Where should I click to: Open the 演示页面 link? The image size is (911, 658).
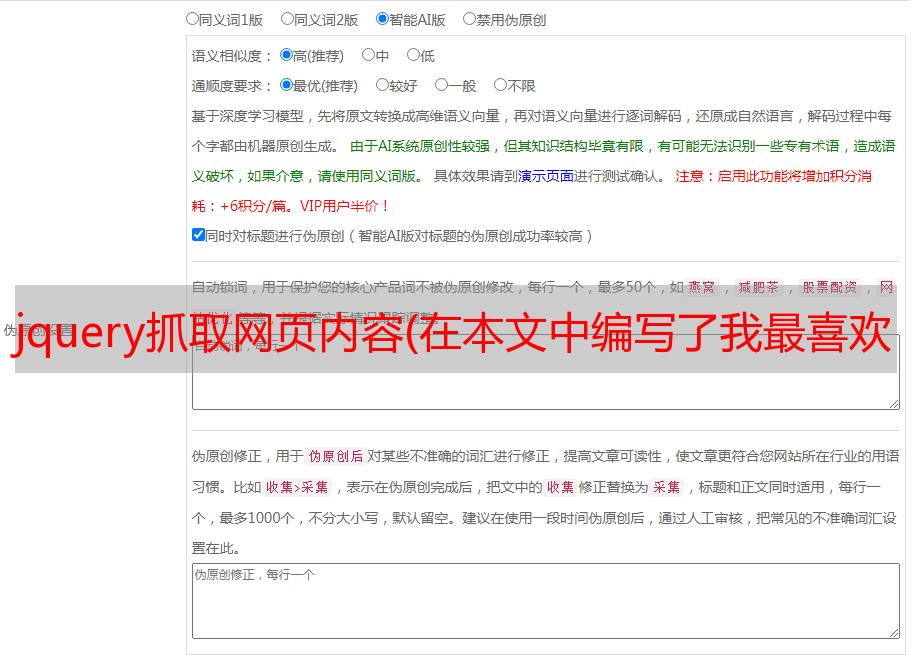(x=546, y=176)
